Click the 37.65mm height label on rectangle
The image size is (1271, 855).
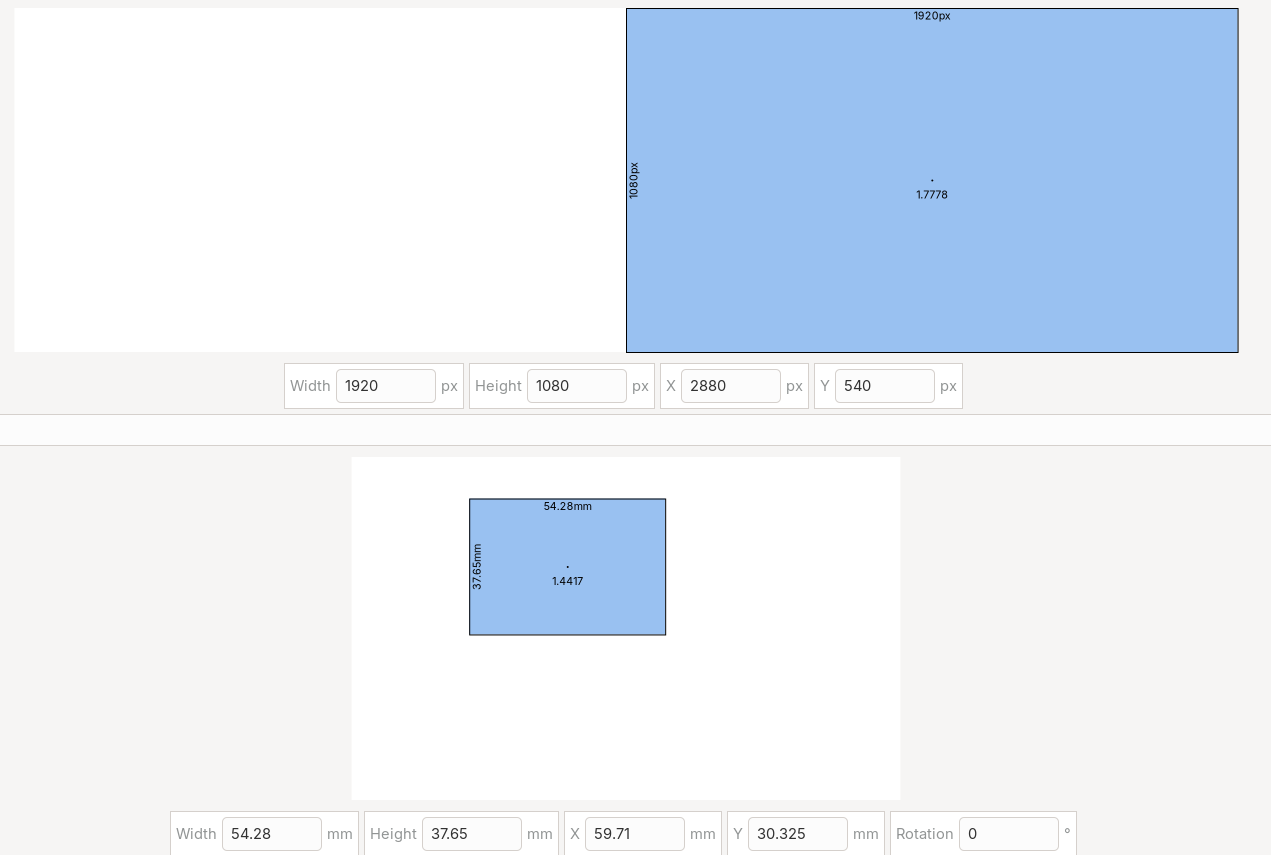click(477, 567)
